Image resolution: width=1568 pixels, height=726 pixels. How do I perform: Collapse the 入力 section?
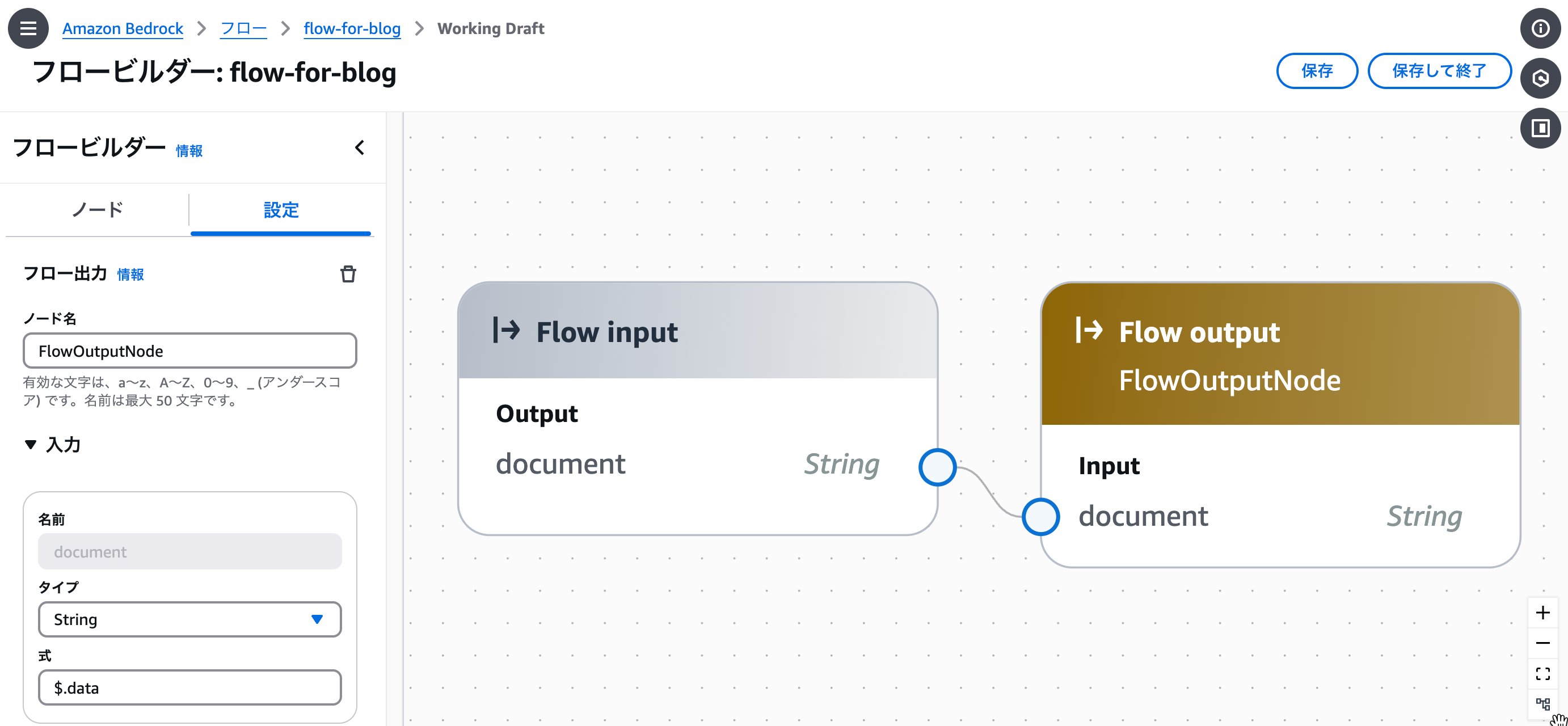[52, 444]
